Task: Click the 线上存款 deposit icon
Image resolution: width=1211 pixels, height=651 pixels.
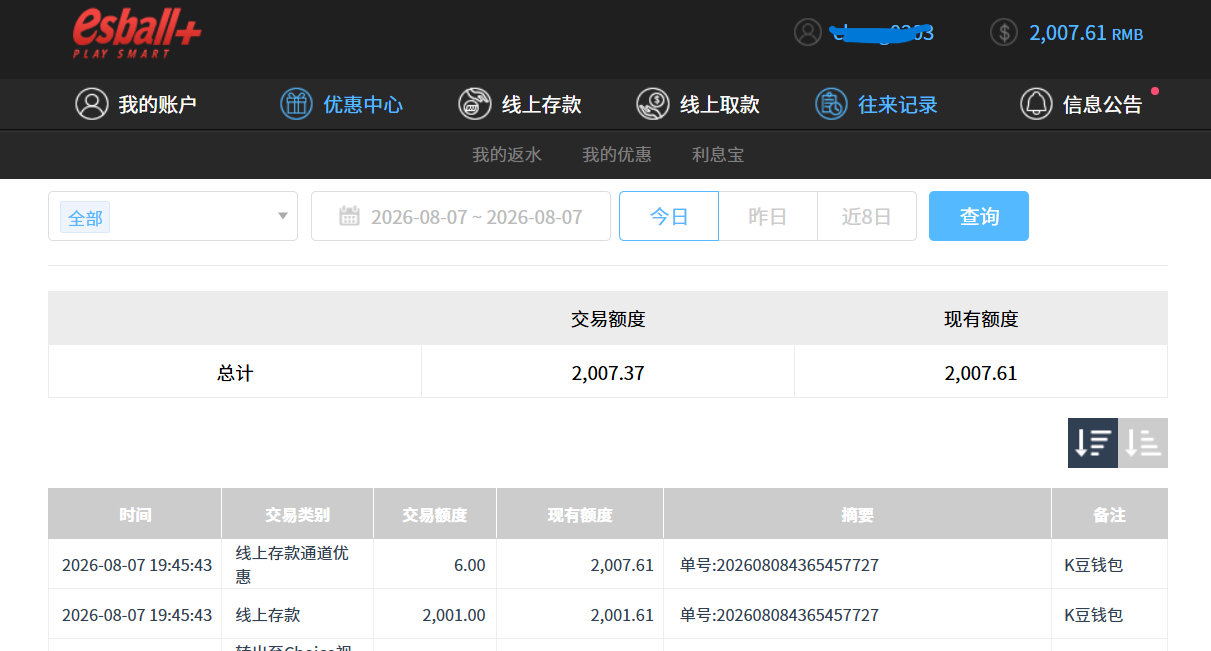Action: pyautogui.click(x=475, y=104)
